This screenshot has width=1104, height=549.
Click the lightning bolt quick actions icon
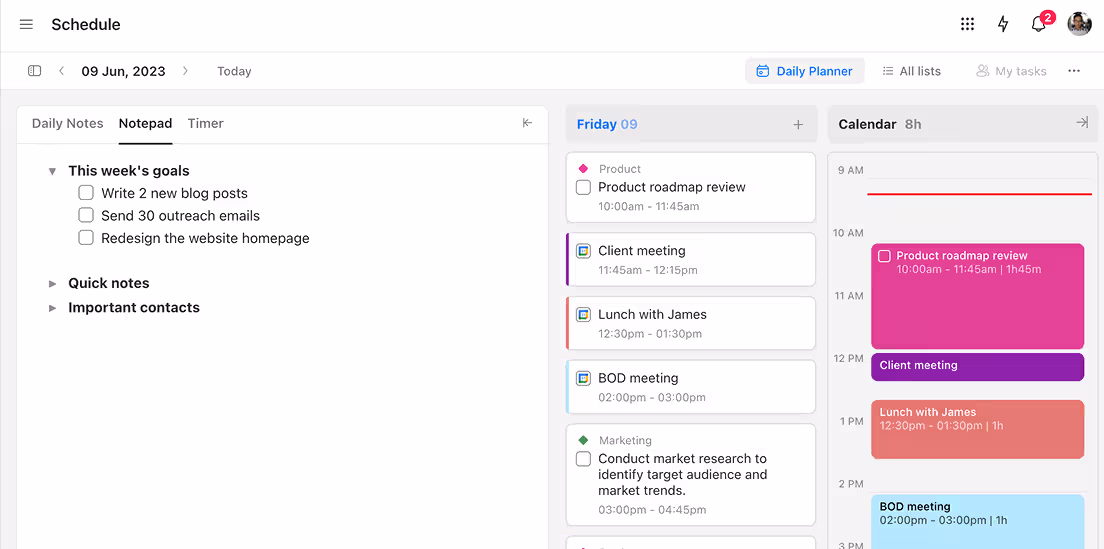point(1003,24)
